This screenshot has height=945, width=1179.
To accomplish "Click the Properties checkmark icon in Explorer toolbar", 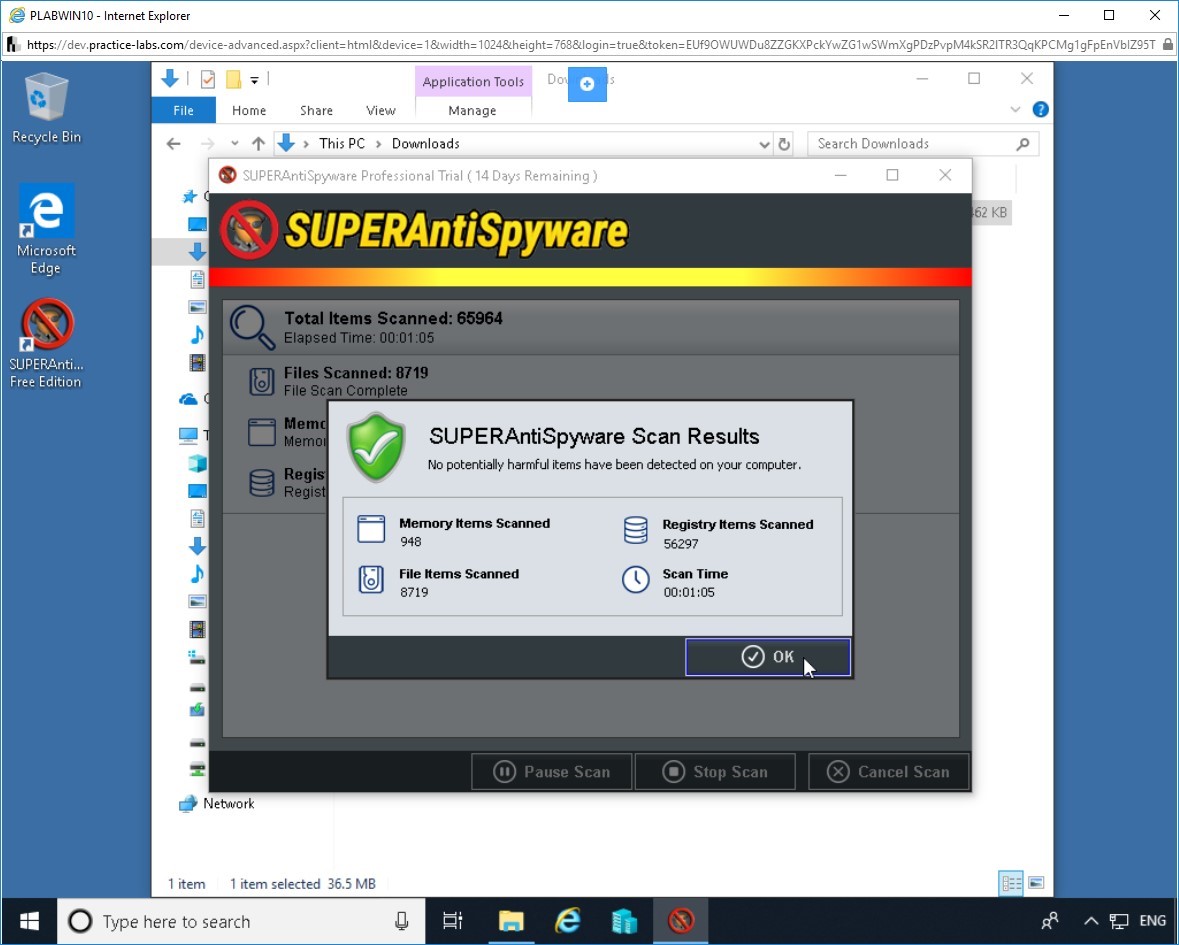I will pyautogui.click(x=208, y=79).
